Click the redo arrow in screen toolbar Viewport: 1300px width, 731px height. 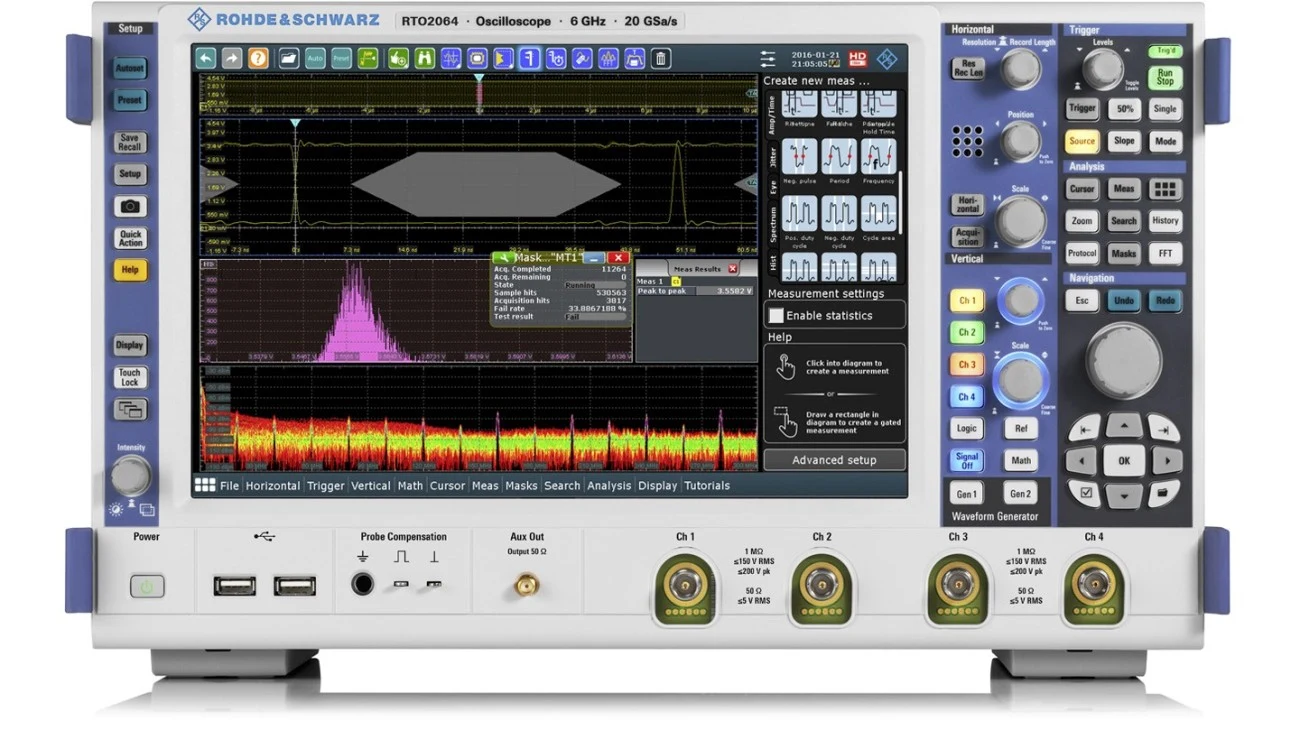232,59
